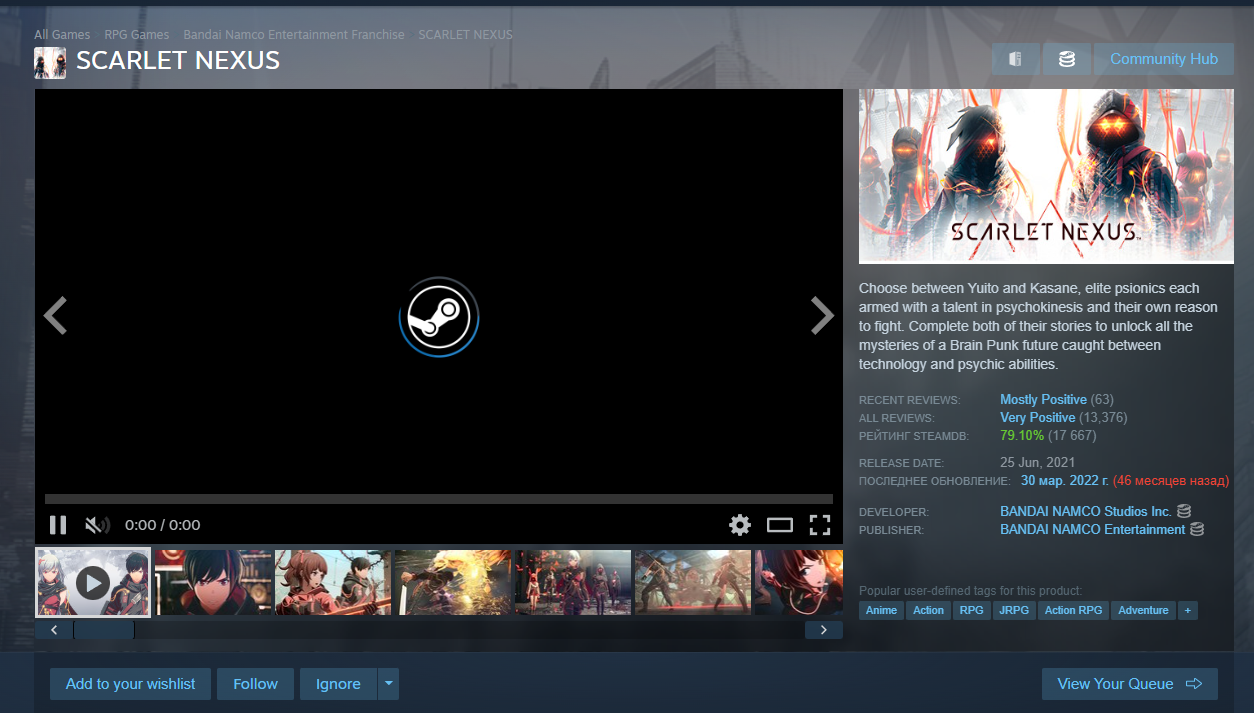Select the Action RPG tag

click(1073, 610)
